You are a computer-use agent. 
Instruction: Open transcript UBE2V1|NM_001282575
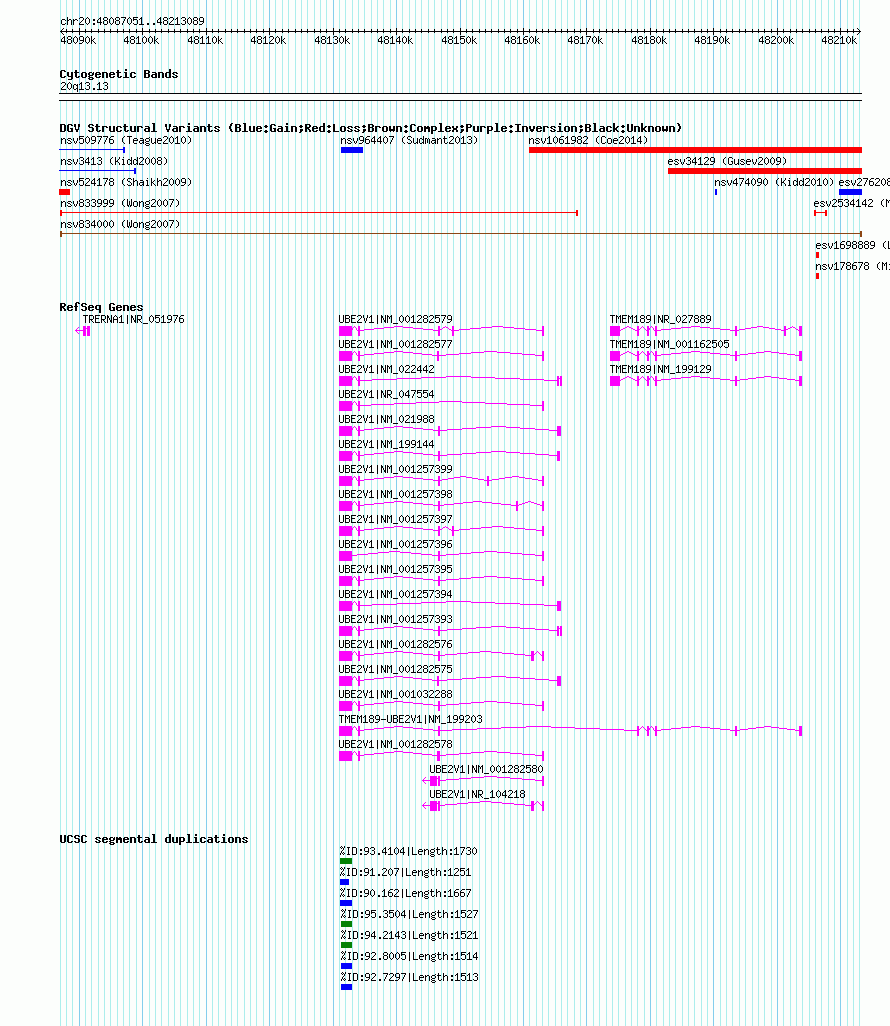click(395, 669)
